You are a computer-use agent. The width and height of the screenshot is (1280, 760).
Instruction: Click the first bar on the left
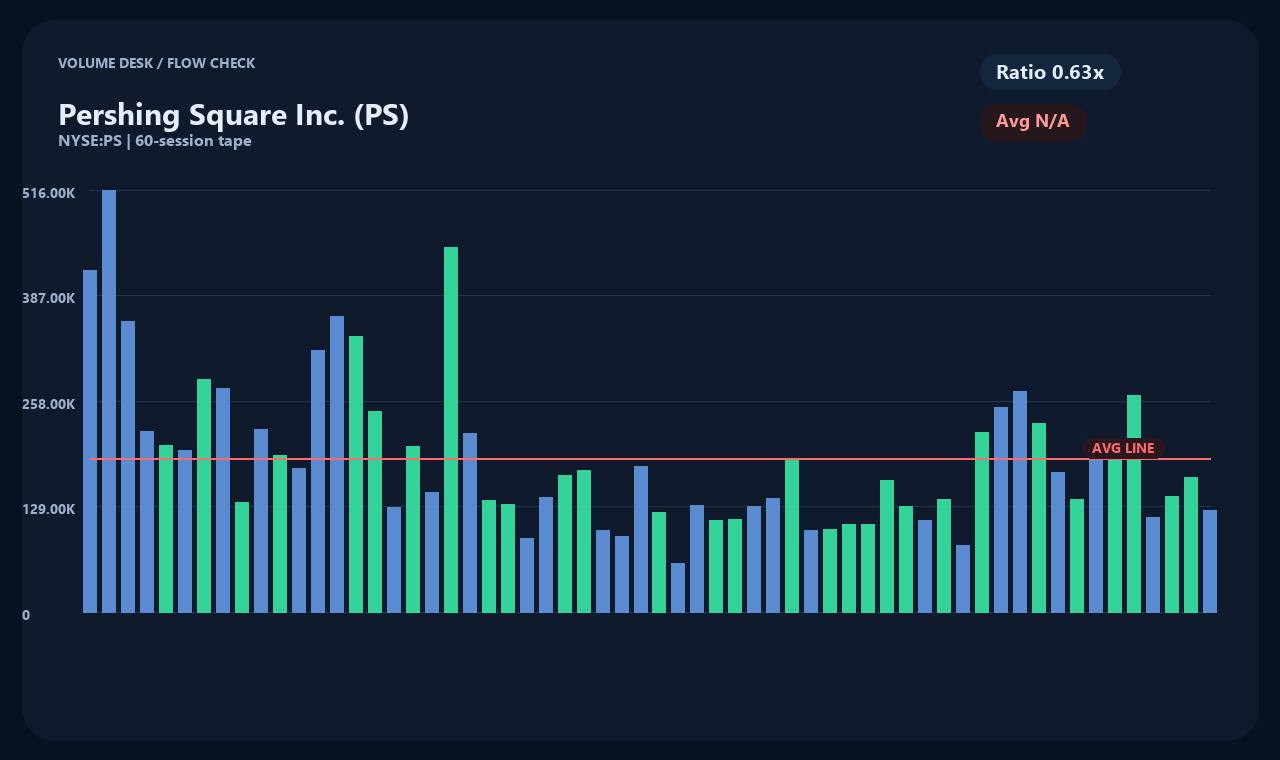click(x=90, y=441)
